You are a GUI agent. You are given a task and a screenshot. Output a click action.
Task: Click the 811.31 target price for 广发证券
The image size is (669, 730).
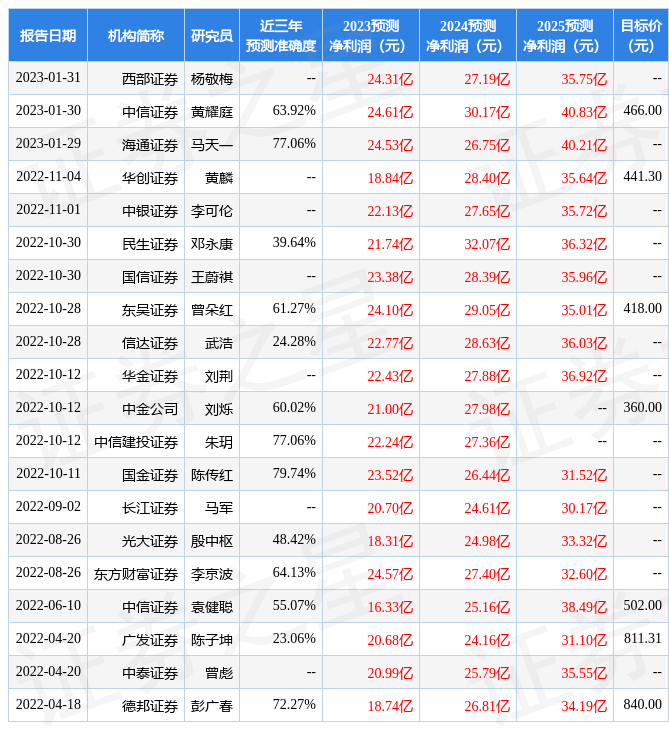pos(642,639)
